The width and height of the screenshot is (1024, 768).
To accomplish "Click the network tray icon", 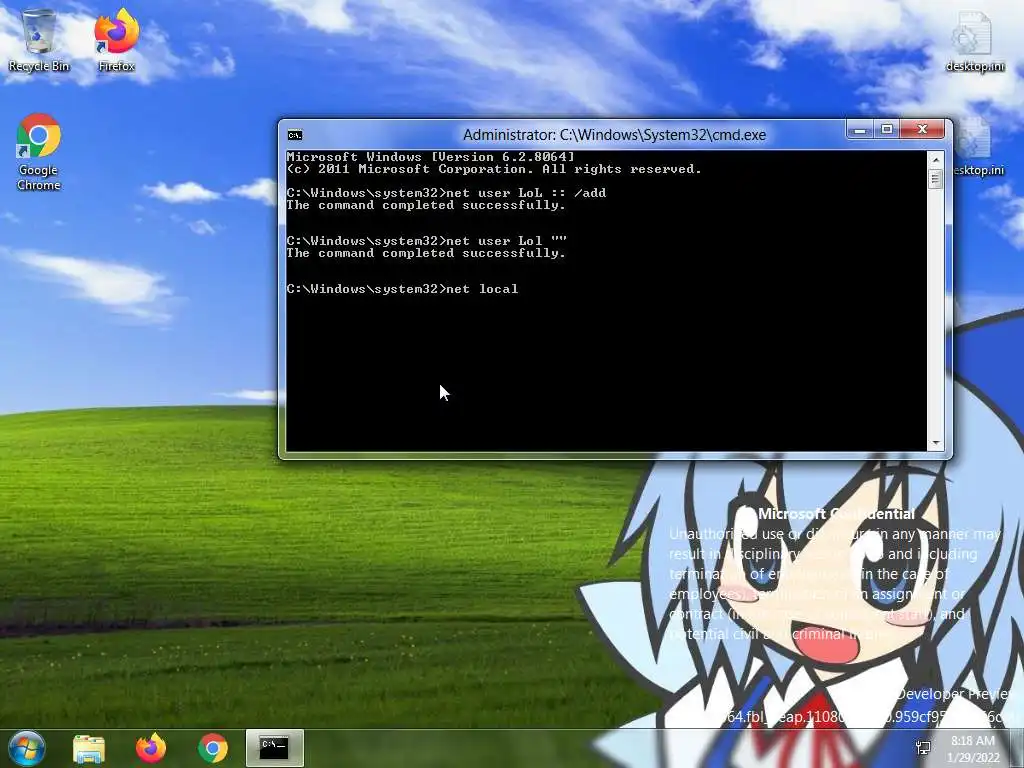I will coord(923,748).
